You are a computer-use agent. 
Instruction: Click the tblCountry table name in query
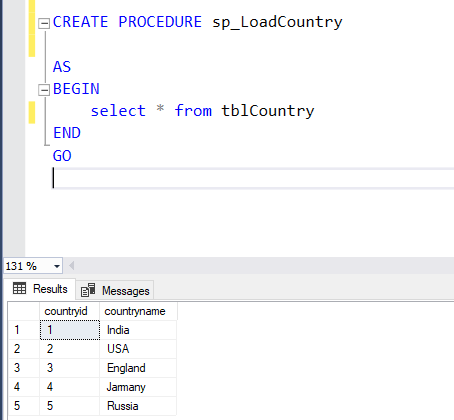pos(268,111)
